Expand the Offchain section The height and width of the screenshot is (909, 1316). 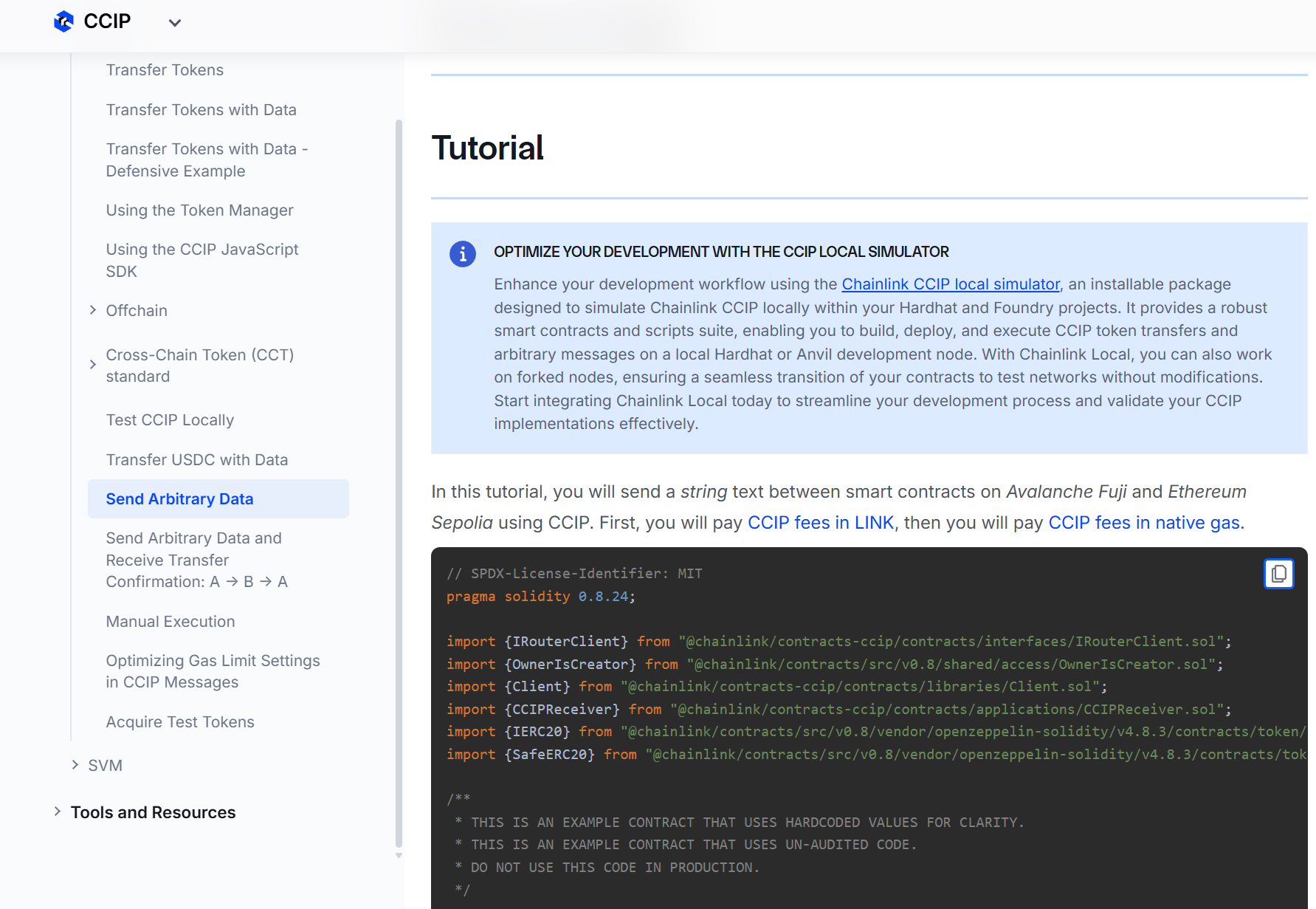93,310
